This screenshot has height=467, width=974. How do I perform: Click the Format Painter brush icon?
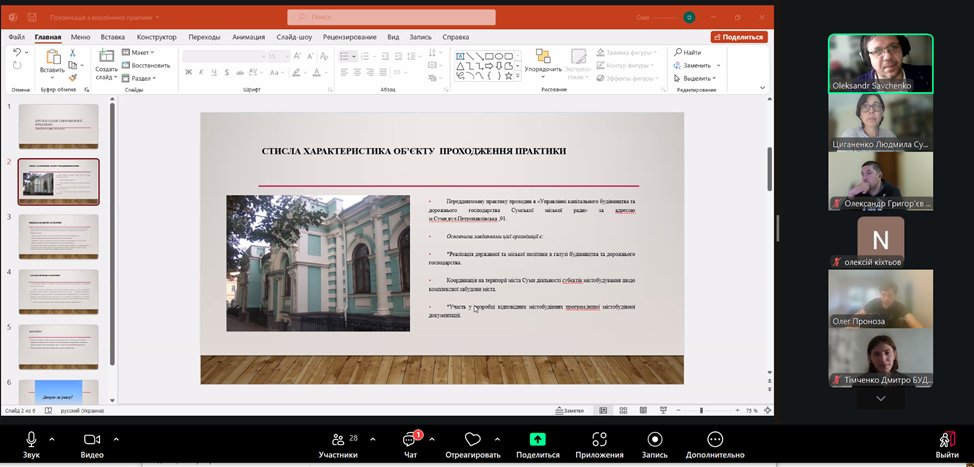click(73, 78)
